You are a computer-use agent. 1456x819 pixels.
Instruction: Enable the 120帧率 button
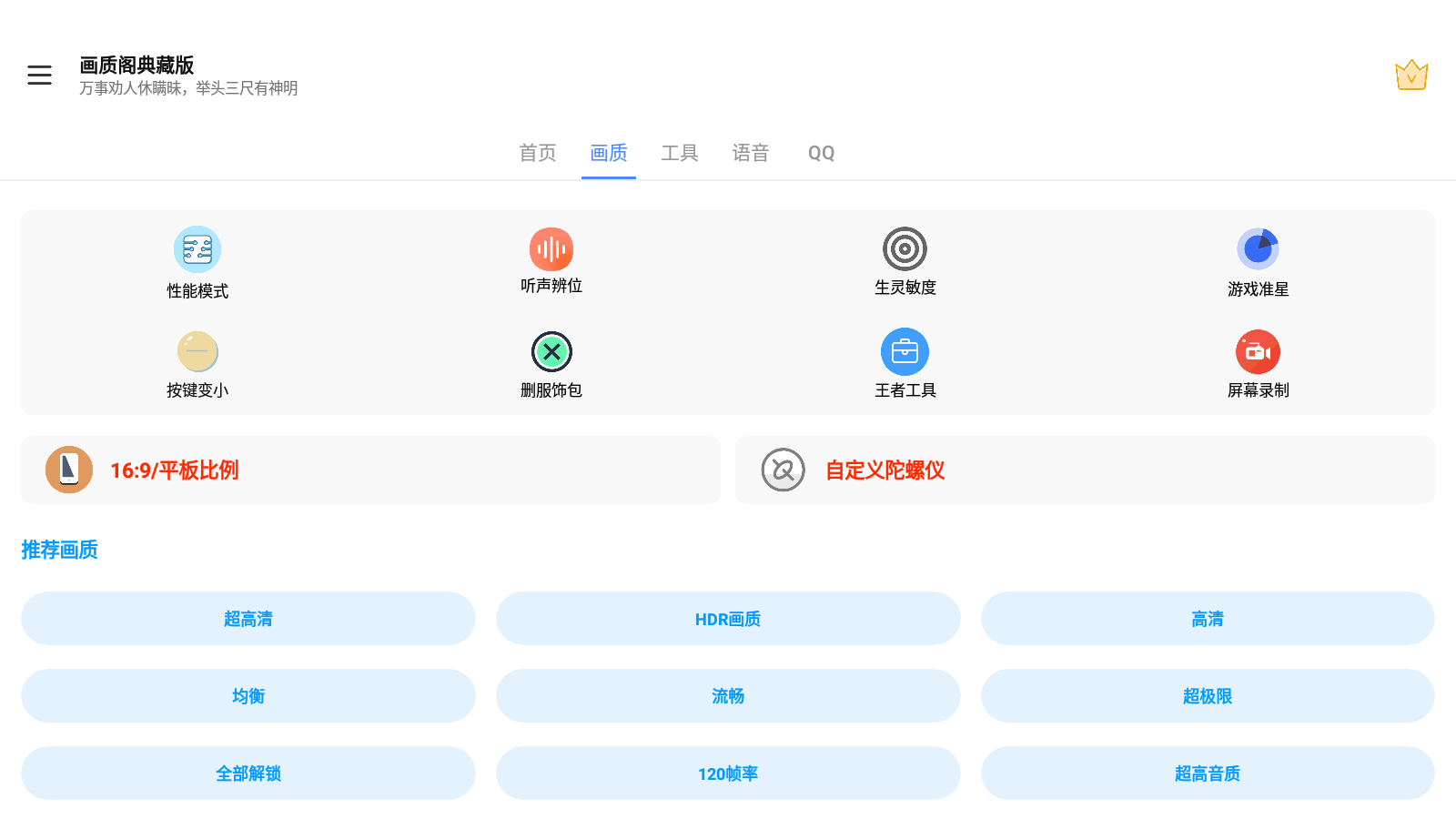click(728, 773)
